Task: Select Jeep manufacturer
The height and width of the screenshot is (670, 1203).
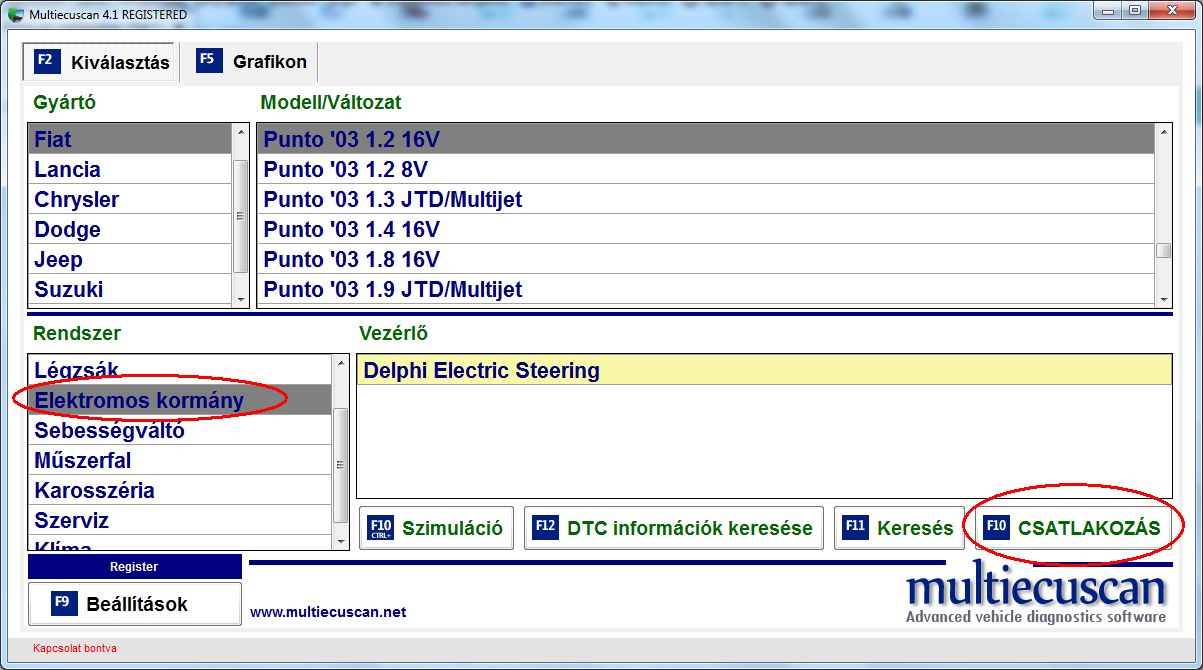Action: (x=130, y=259)
